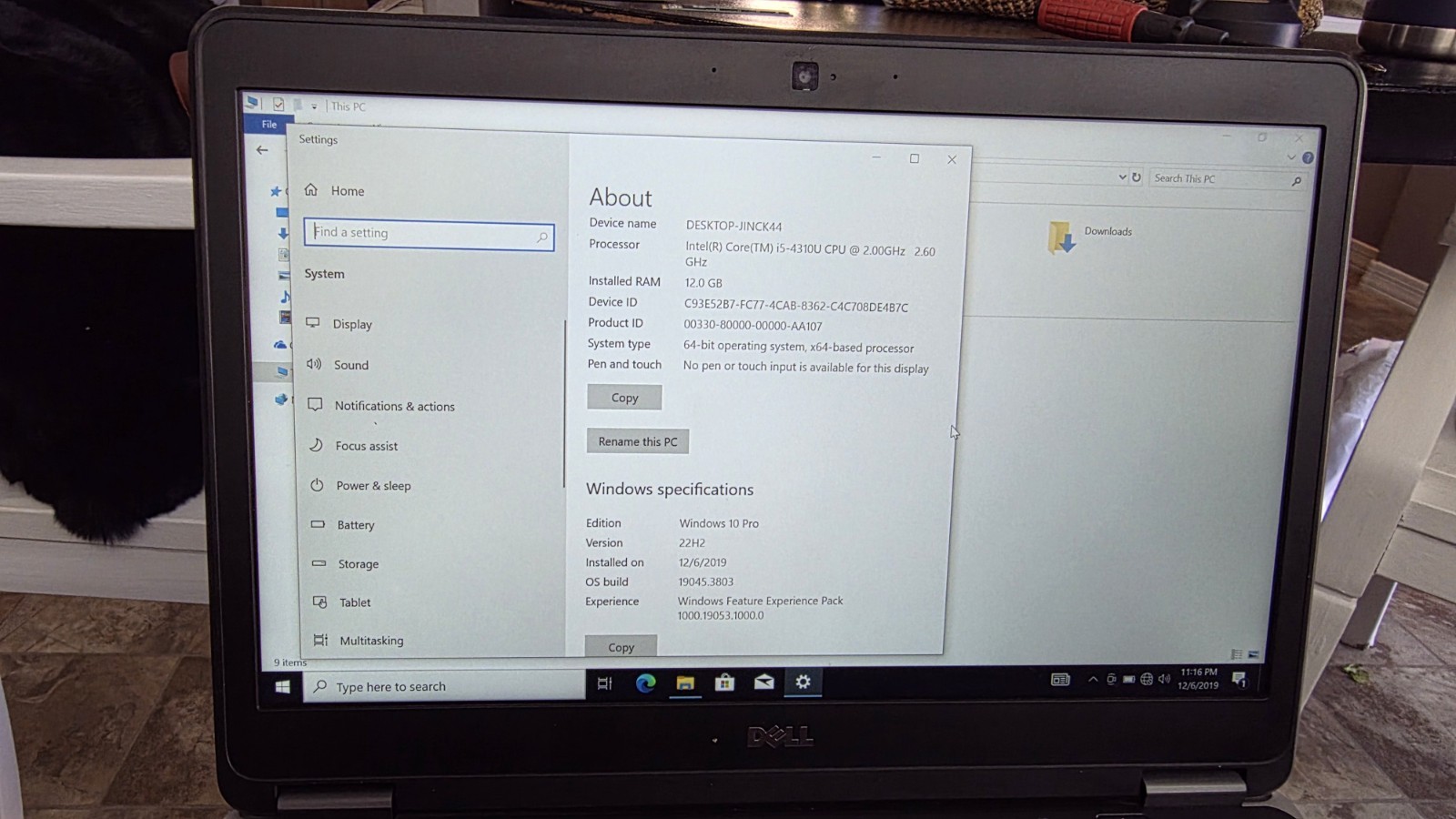Image resolution: width=1456 pixels, height=819 pixels.
Task: Open File Explorer from taskbar
Action: coord(685,682)
